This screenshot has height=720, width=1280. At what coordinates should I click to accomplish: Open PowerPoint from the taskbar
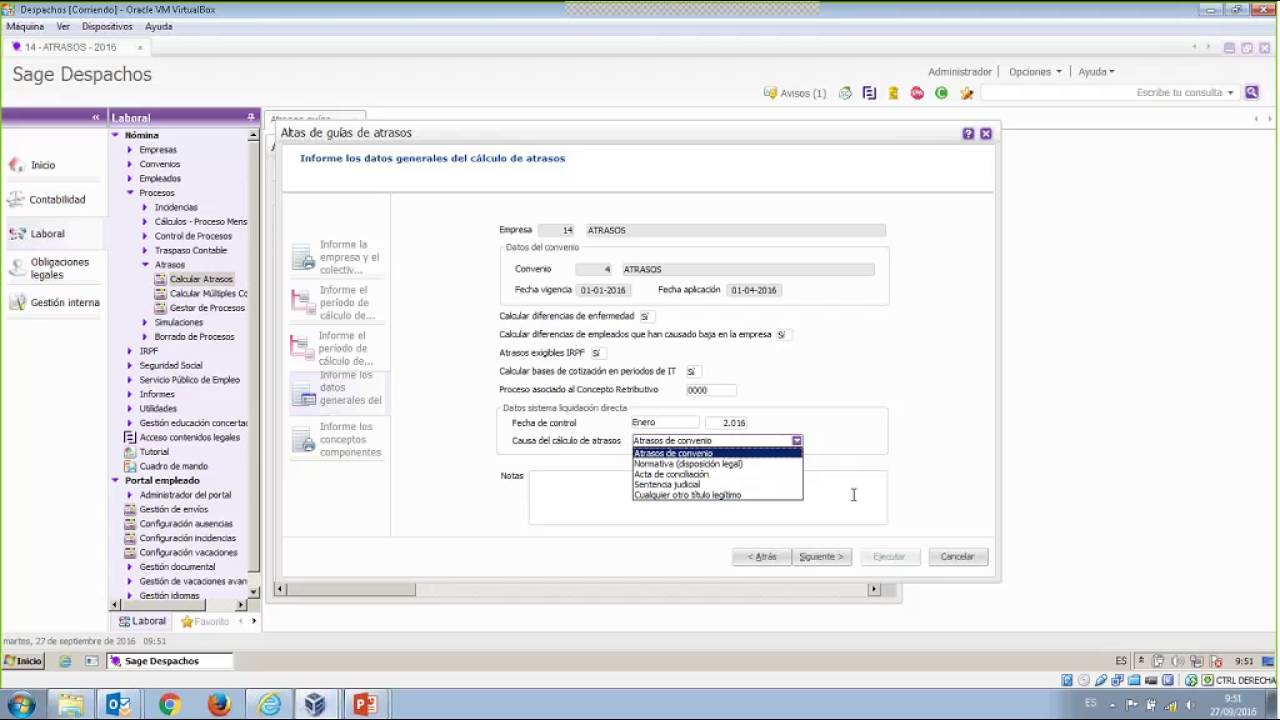pos(365,705)
